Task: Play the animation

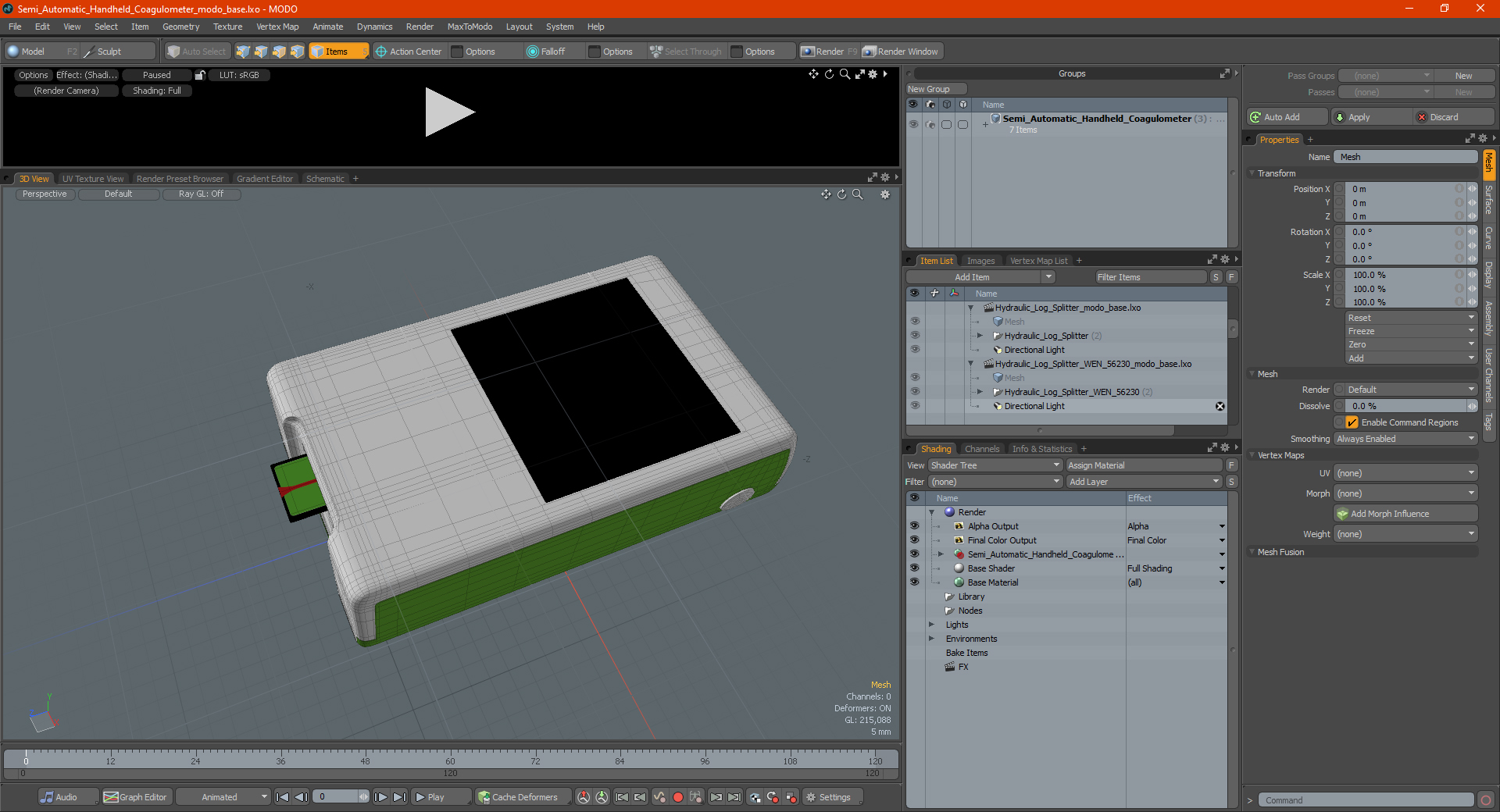Action: (441, 797)
